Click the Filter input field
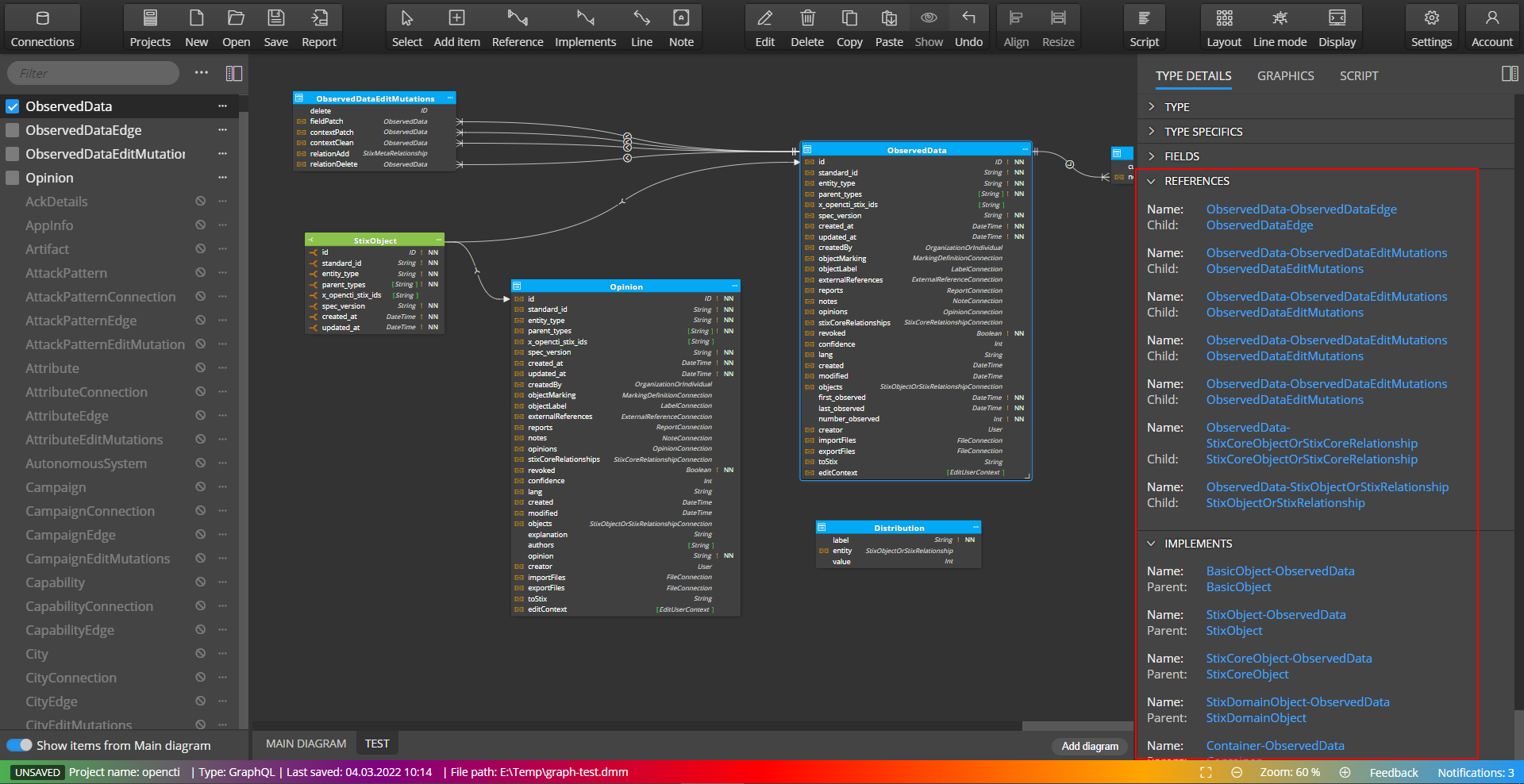 pyautogui.click(x=94, y=73)
